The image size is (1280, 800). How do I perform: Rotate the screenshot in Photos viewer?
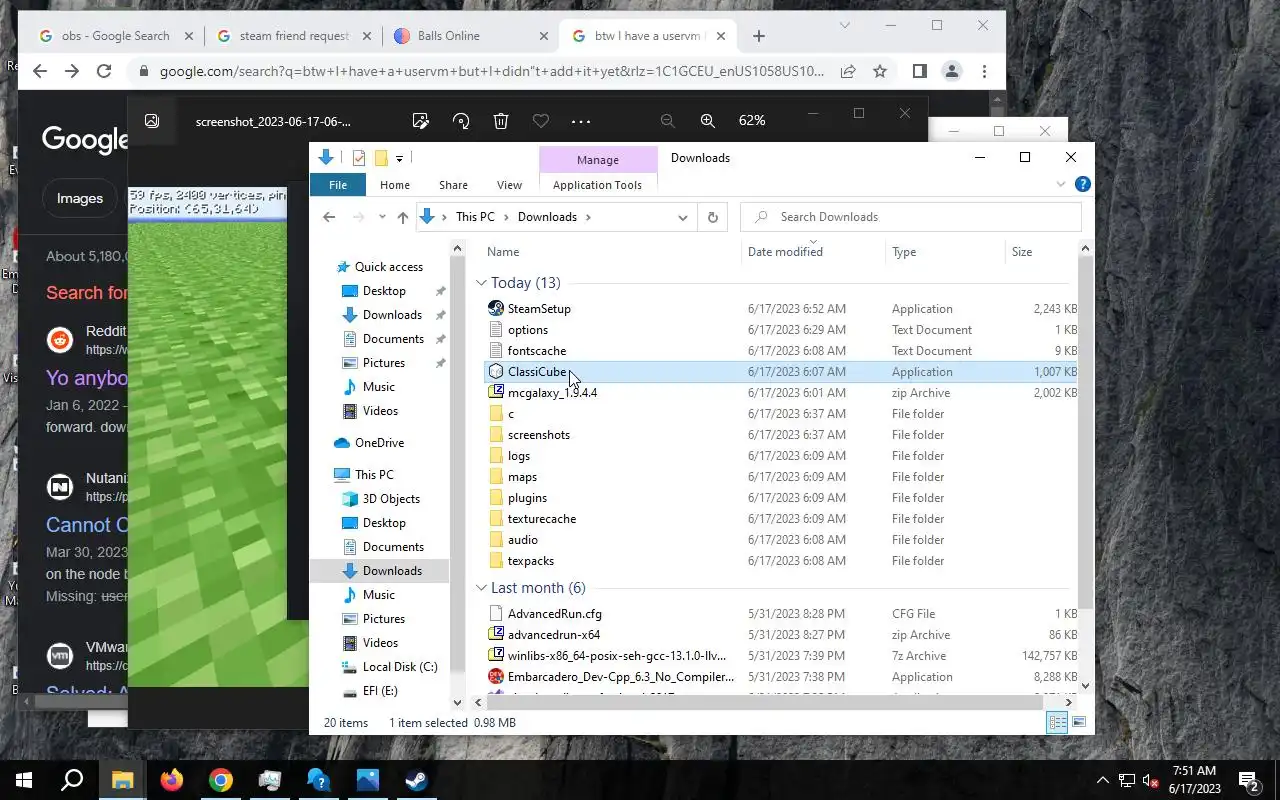pos(461,121)
